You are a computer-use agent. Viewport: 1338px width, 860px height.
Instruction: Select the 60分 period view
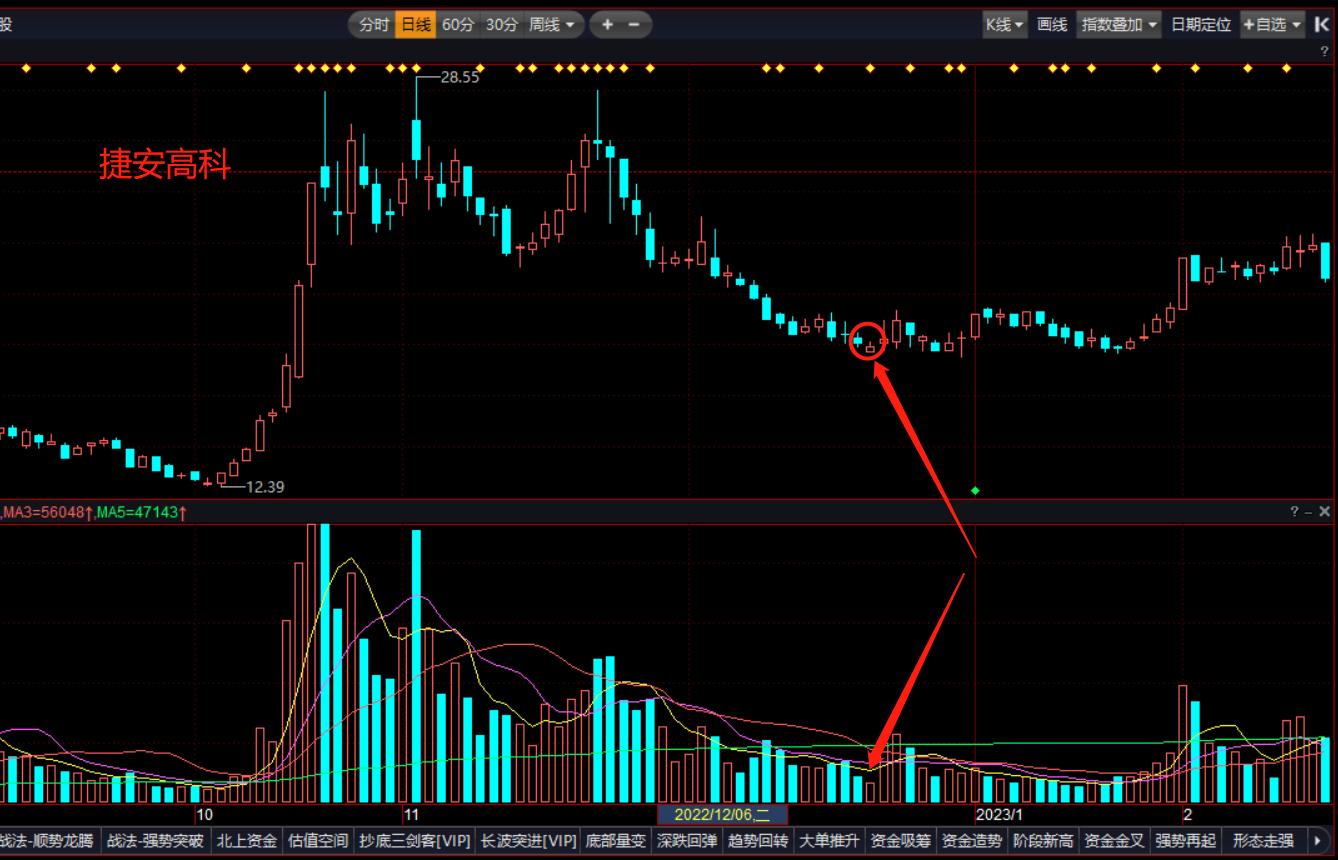[458, 25]
